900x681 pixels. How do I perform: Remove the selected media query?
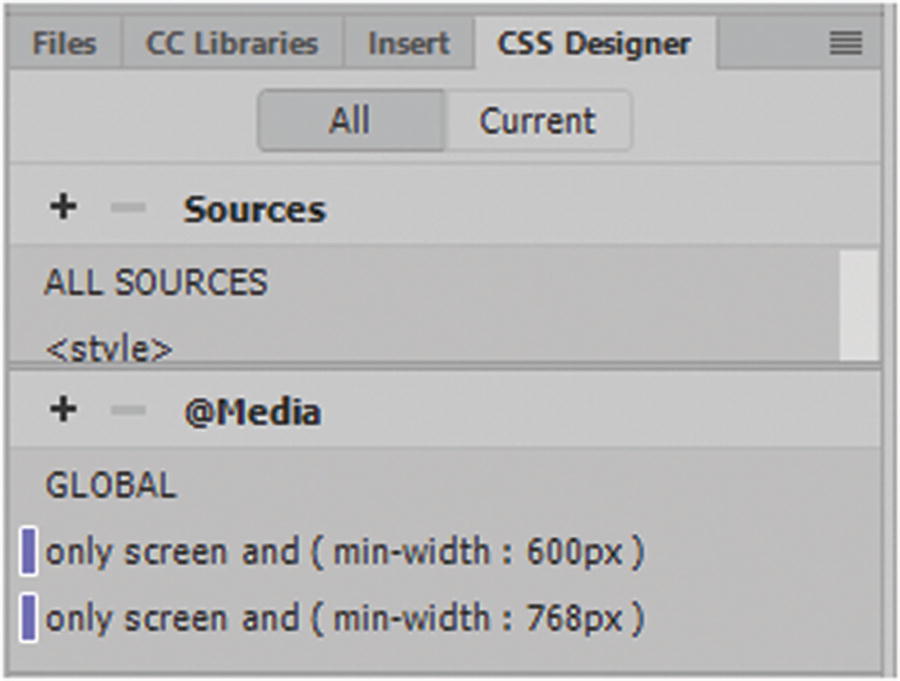[128, 411]
